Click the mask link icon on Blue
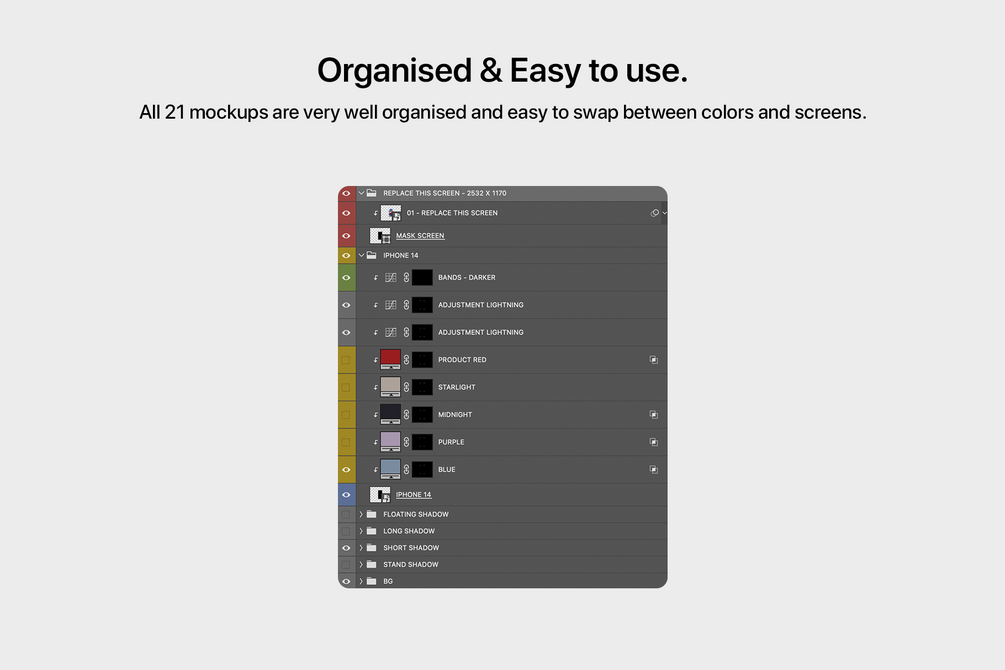This screenshot has width=1005, height=670. tap(406, 469)
